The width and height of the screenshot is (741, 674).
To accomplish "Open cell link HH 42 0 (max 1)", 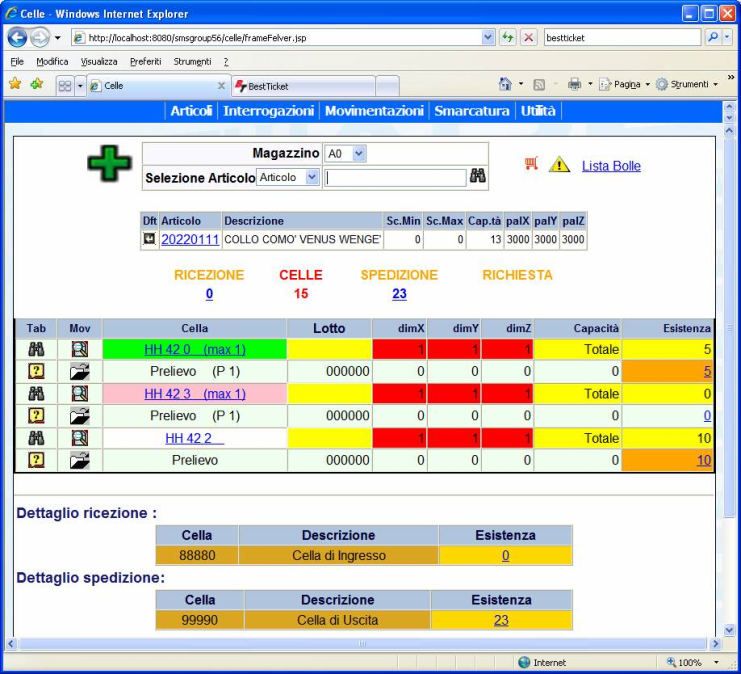I will point(195,350).
